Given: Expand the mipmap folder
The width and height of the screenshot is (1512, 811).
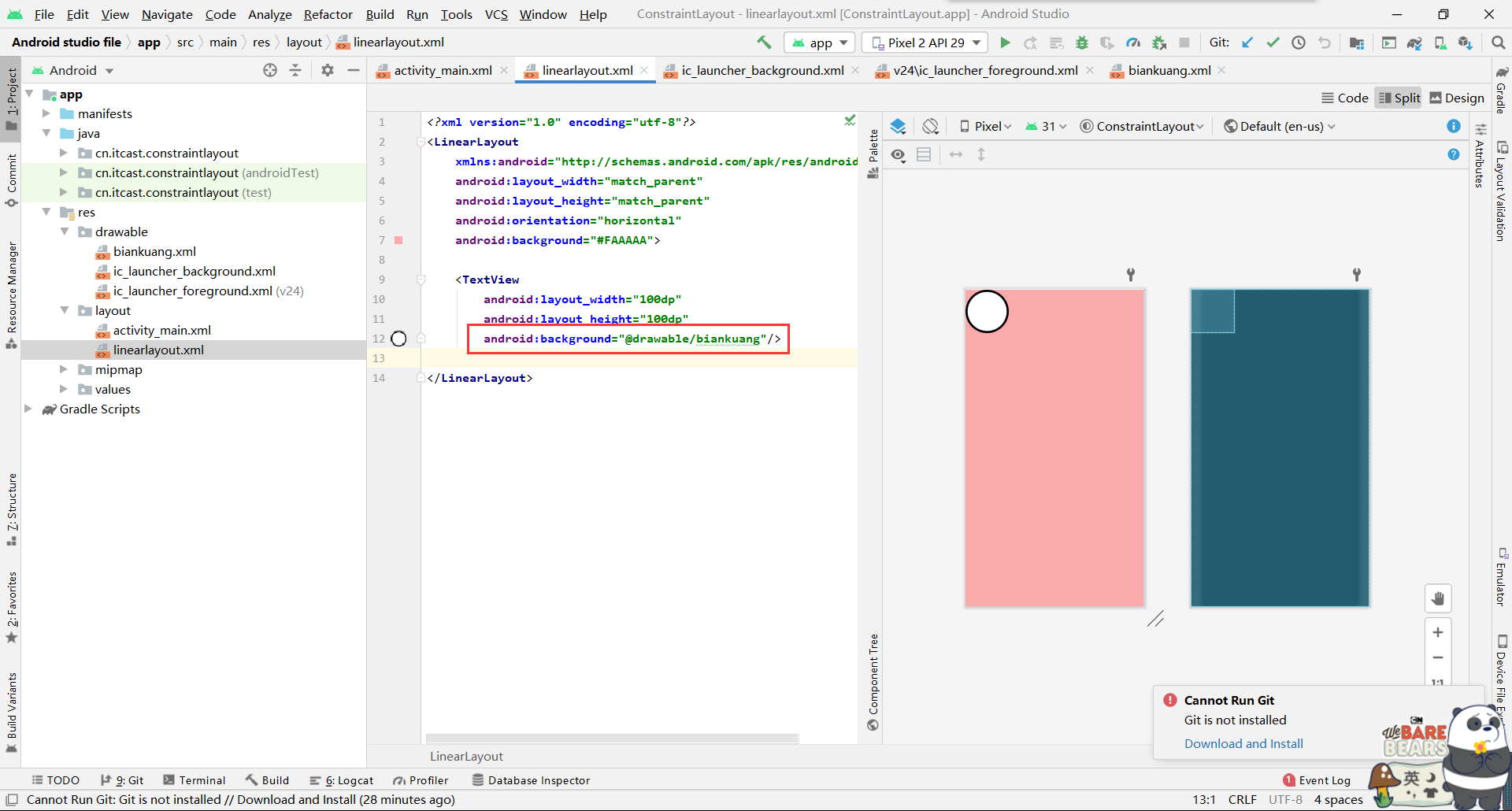Looking at the screenshot, I should [x=64, y=369].
